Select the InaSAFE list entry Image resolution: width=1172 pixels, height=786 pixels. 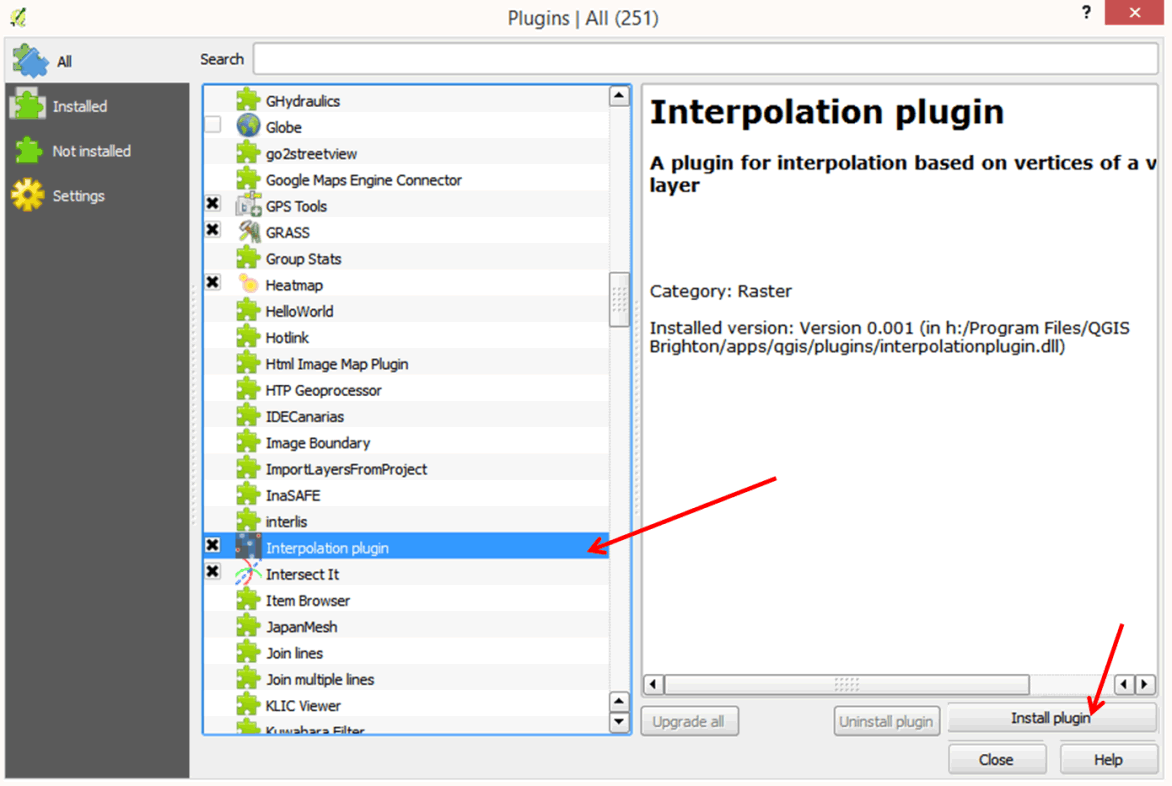tap(407, 495)
